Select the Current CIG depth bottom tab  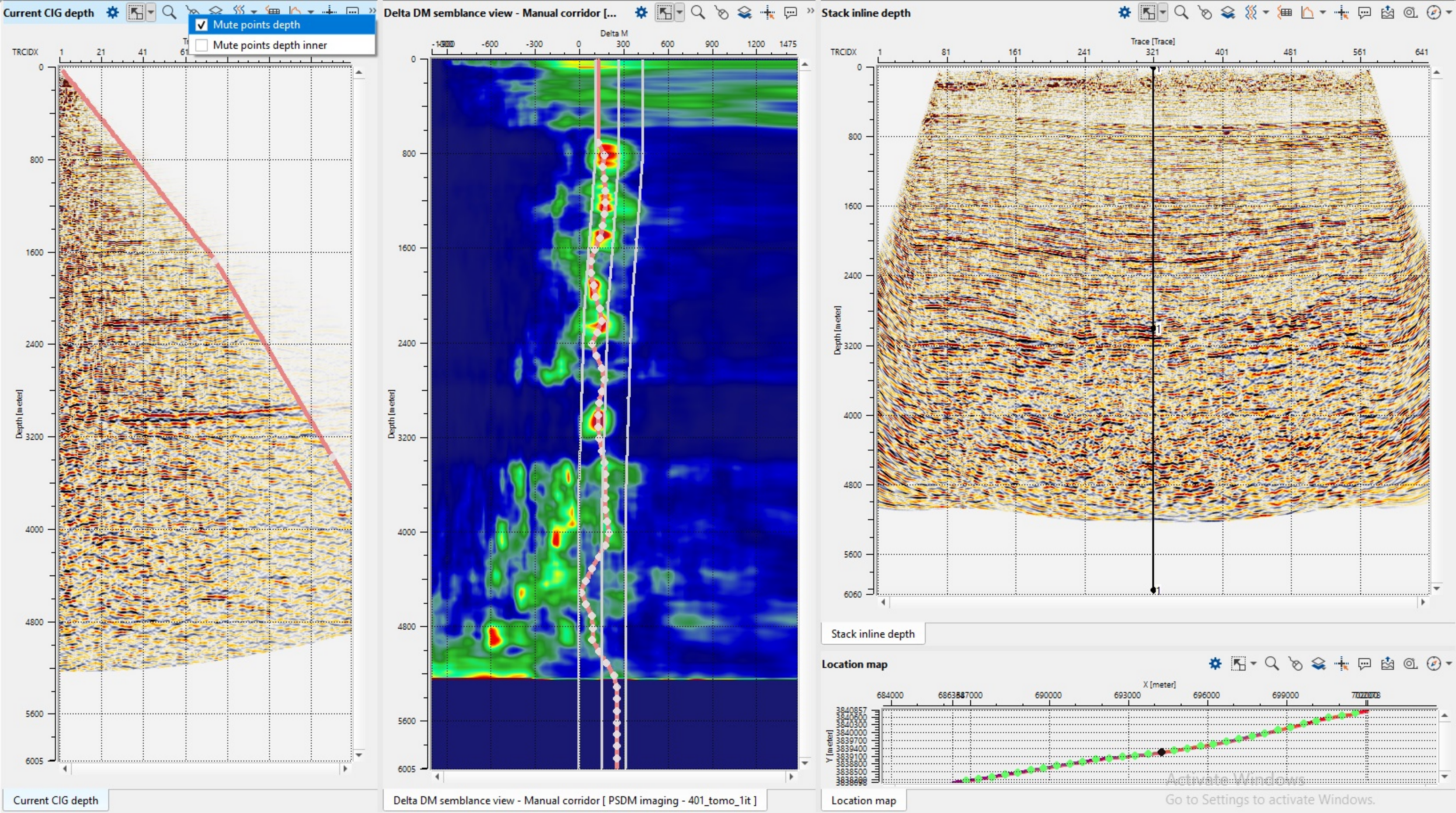55,800
